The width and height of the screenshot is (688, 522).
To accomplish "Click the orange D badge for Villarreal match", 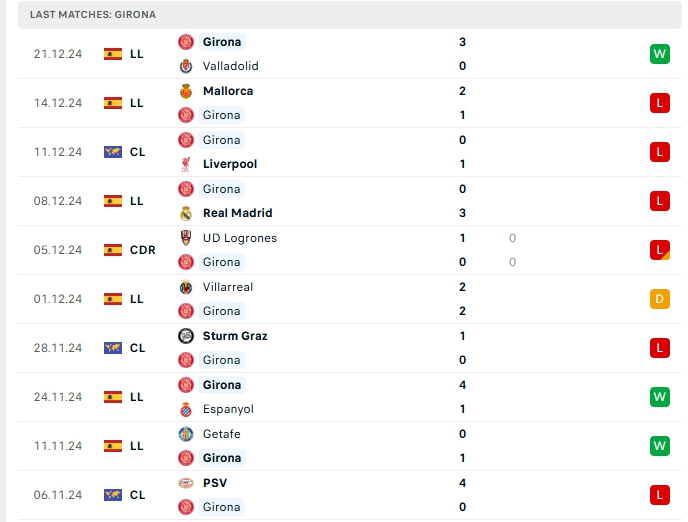I will pyautogui.click(x=659, y=299).
